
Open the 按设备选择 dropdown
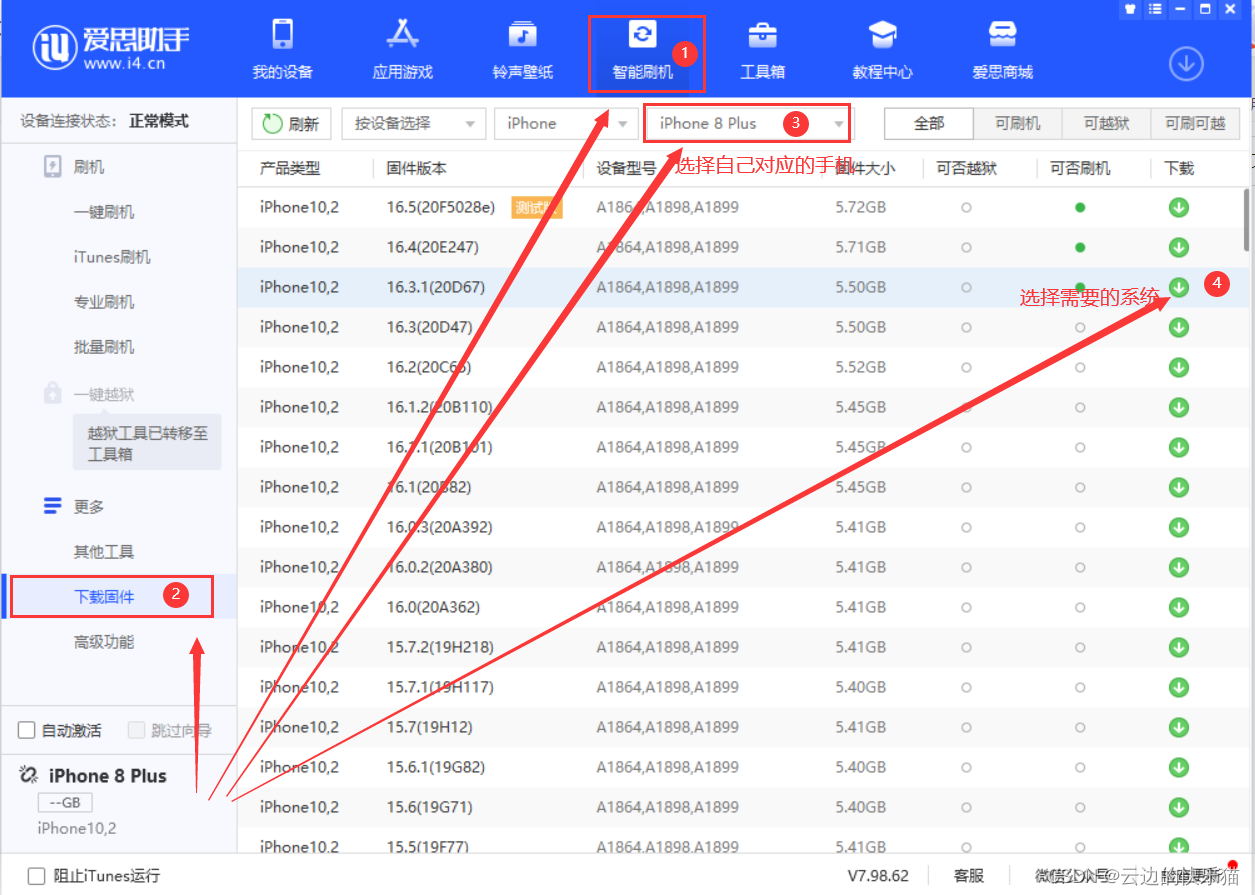[x=414, y=123]
